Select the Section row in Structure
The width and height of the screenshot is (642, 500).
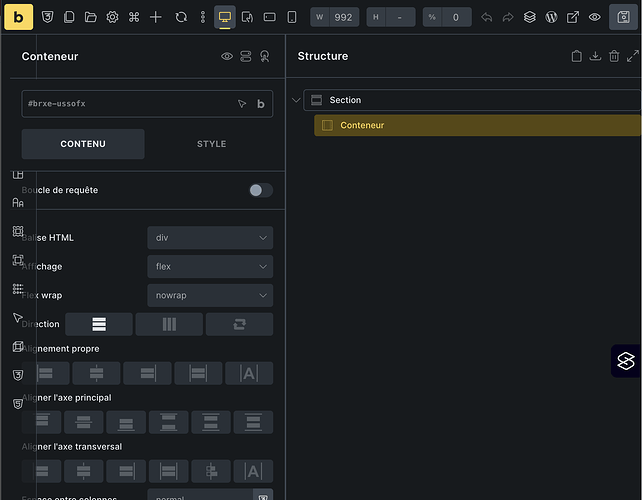coord(472,100)
